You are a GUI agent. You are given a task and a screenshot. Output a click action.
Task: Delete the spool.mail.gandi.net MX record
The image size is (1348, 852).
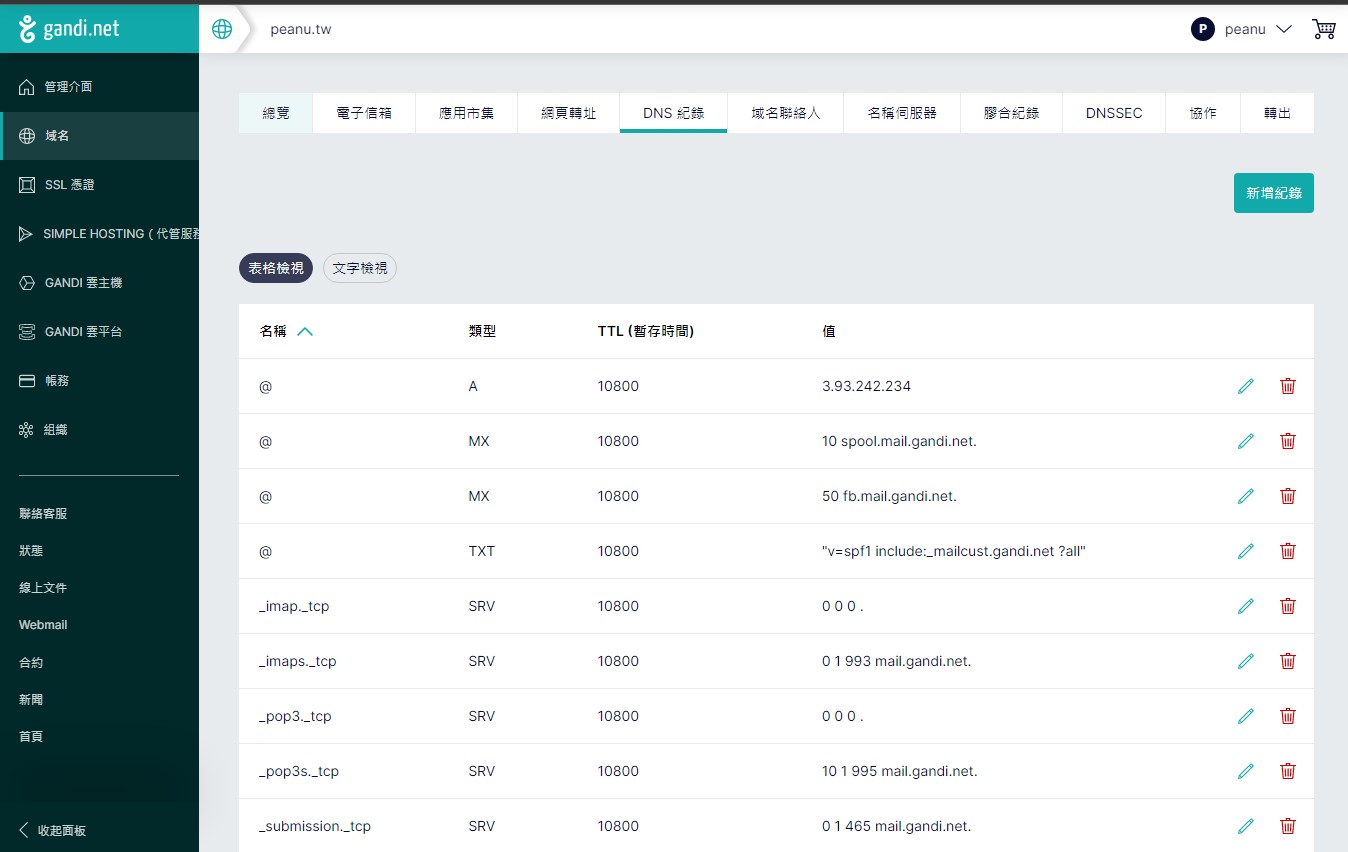pos(1288,441)
